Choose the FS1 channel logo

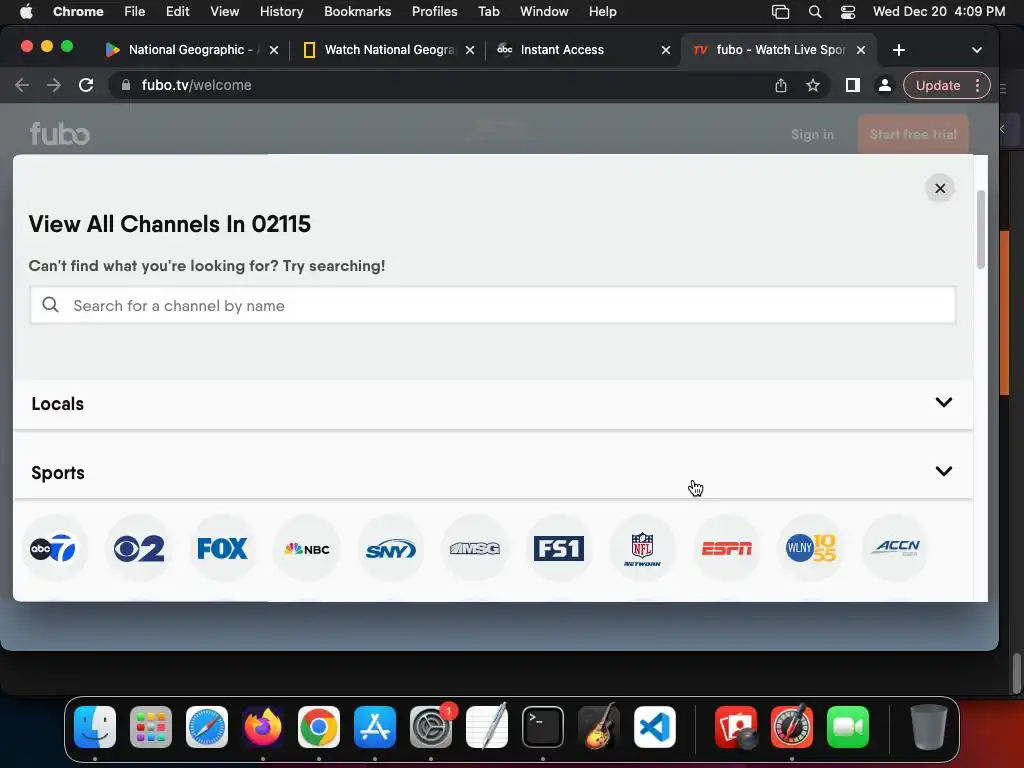pos(559,548)
